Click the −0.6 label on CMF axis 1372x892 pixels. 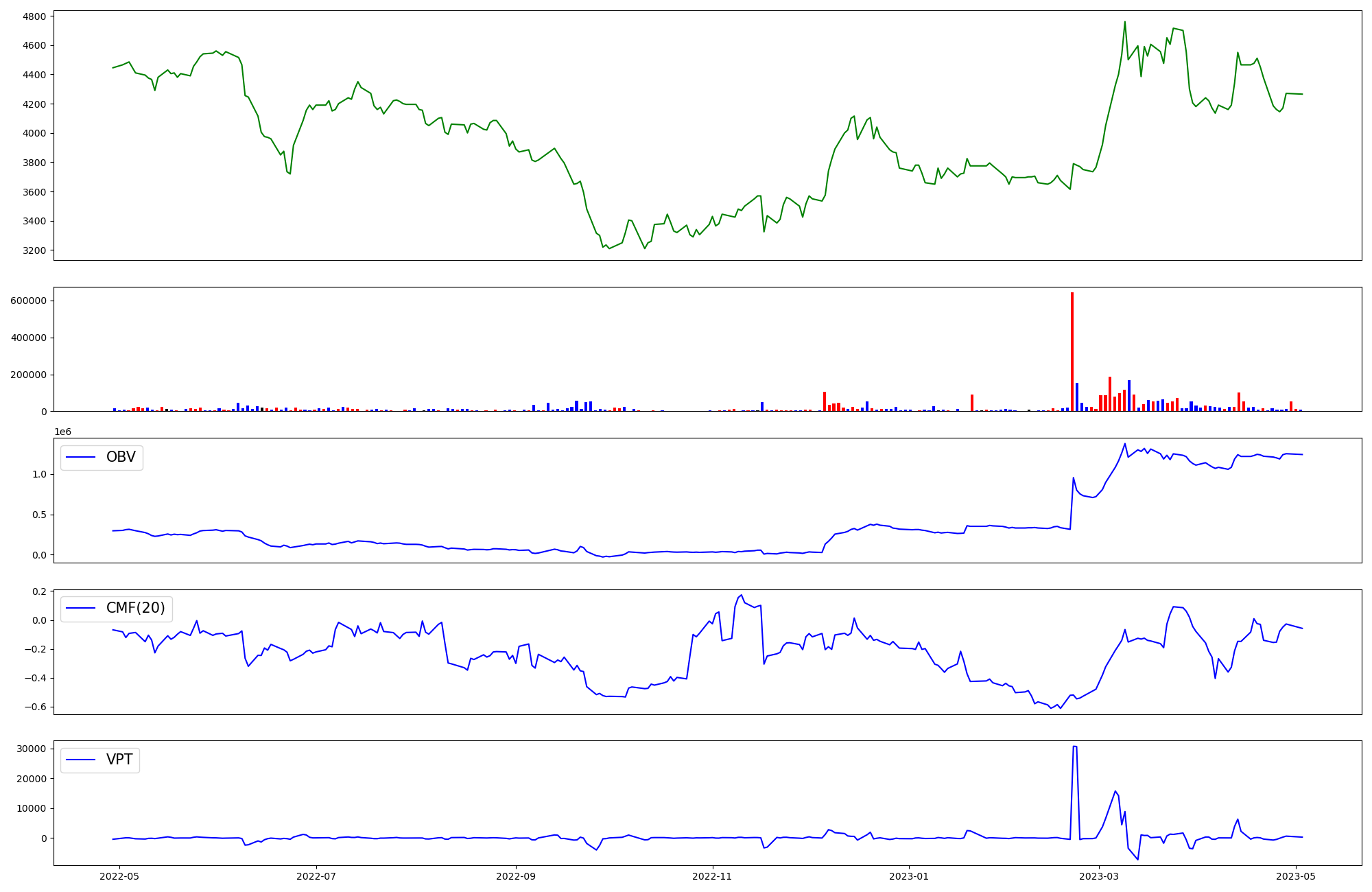point(36,707)
